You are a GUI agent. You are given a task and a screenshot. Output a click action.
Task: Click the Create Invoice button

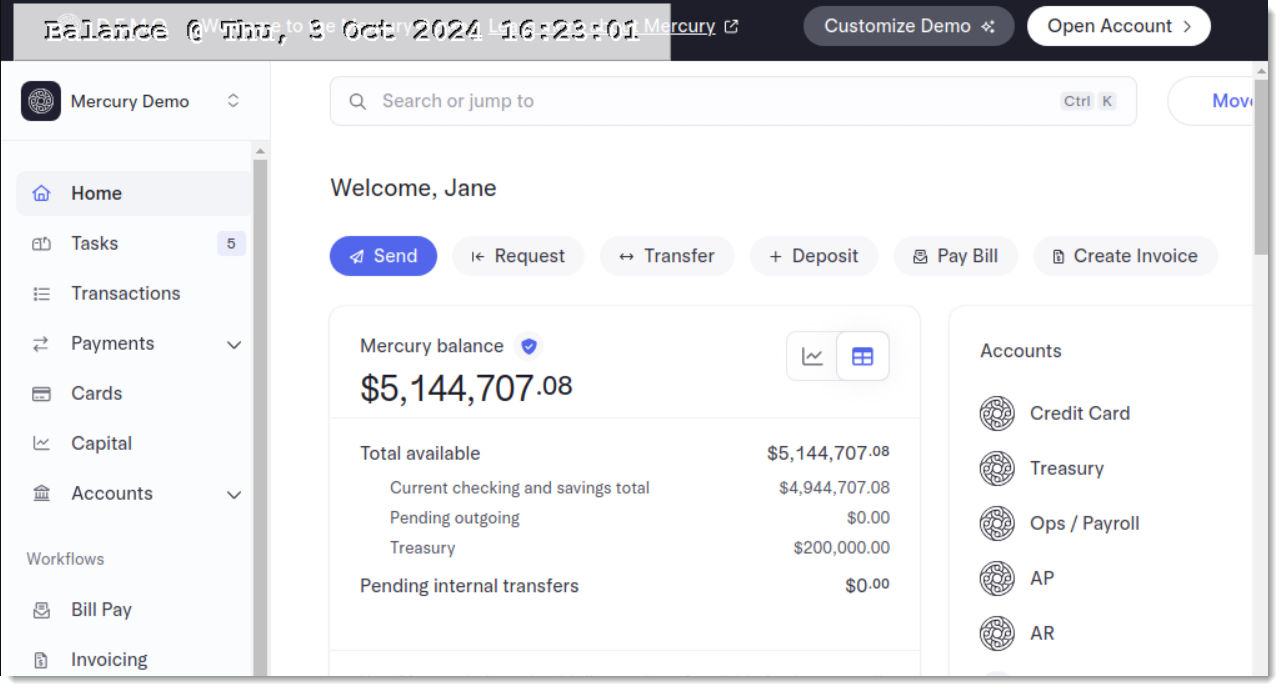pos(1125,256)
